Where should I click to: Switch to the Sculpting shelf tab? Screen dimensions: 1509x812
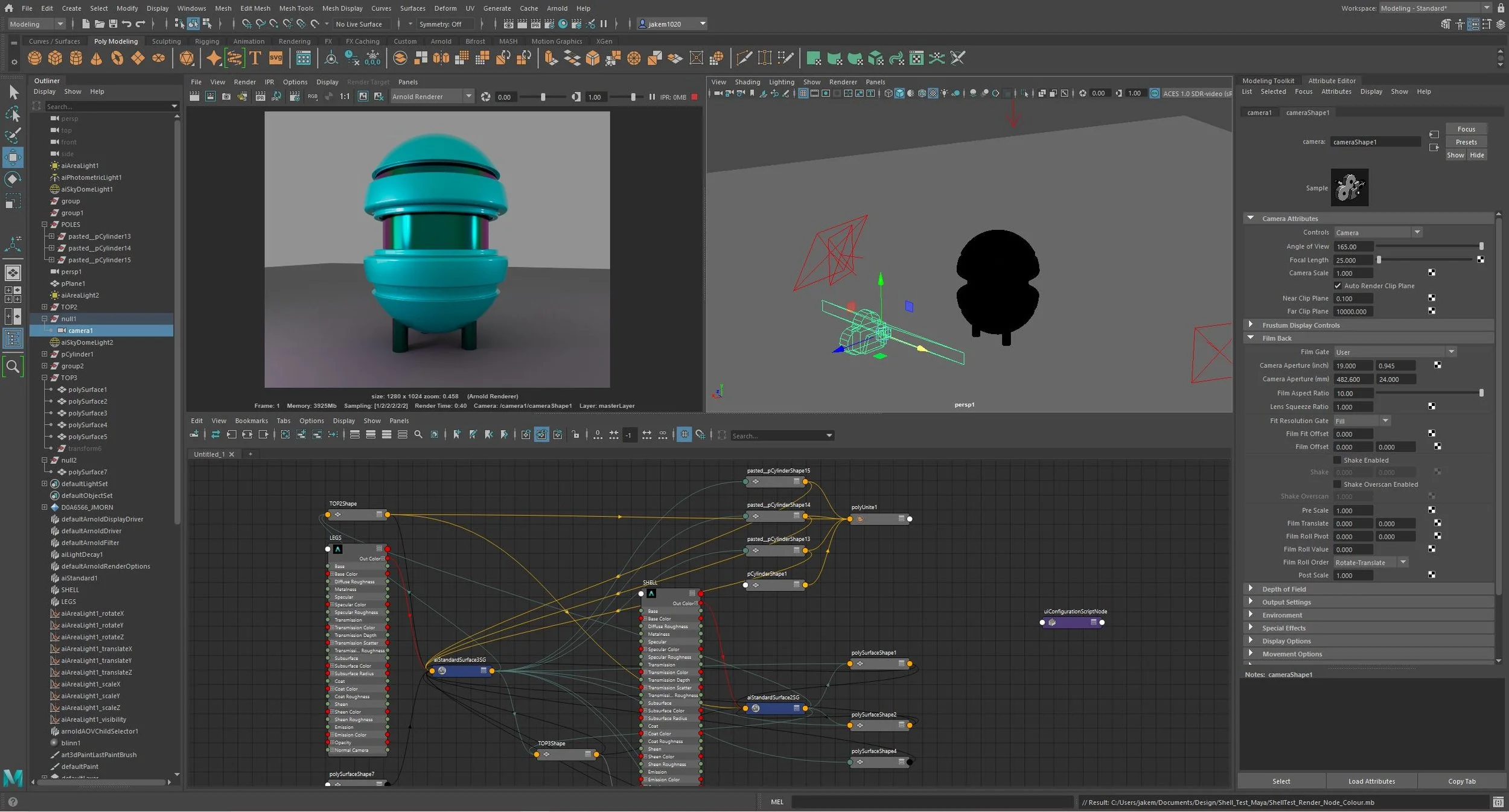click(166, 42)
